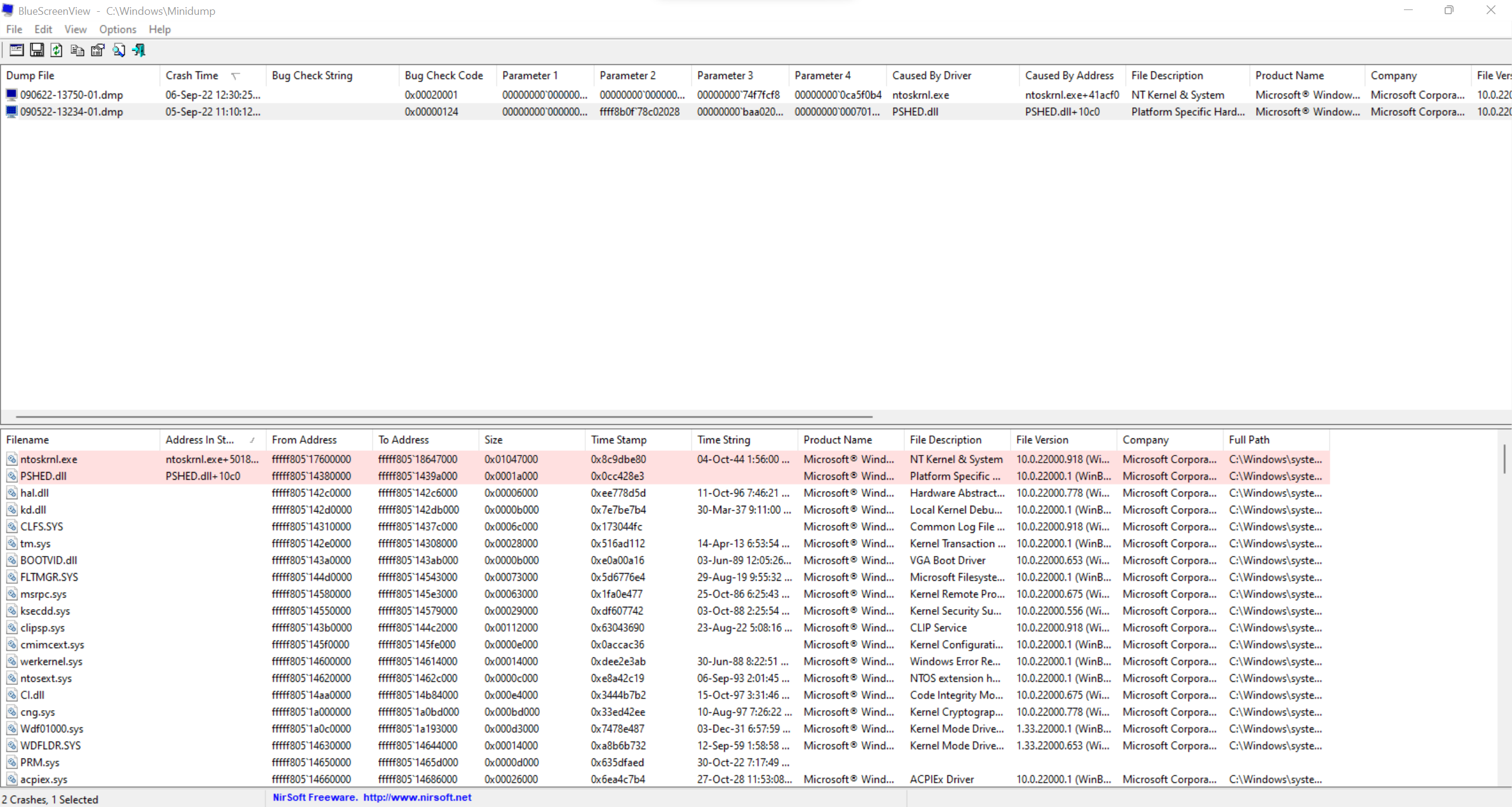1512x807 pixels.
Task: Click the lower pane vertical scrollbar thumb
Action: 1504,458
